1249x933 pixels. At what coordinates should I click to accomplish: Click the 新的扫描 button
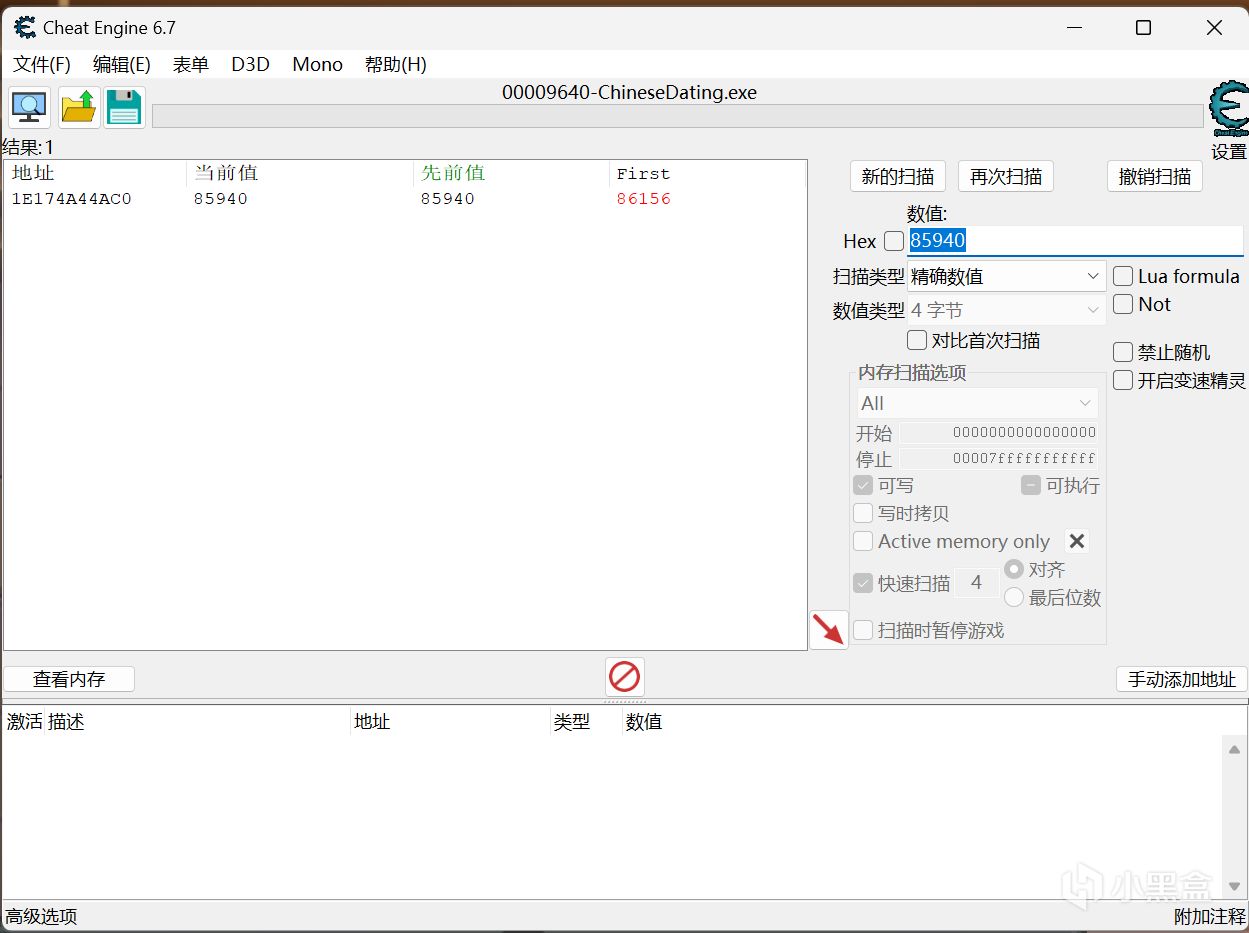pos(897,176)
